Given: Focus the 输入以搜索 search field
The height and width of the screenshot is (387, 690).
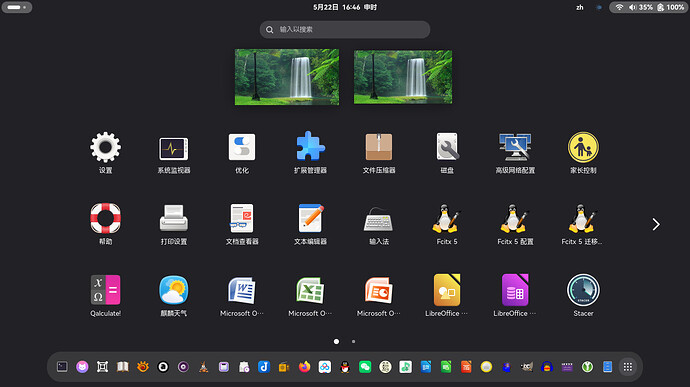Looking at the screenshot, I should click(345, 29).
